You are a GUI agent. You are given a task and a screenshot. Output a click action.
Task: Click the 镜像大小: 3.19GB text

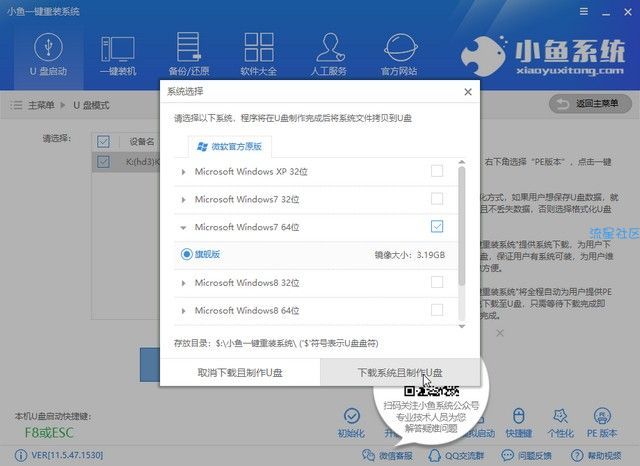410,255
